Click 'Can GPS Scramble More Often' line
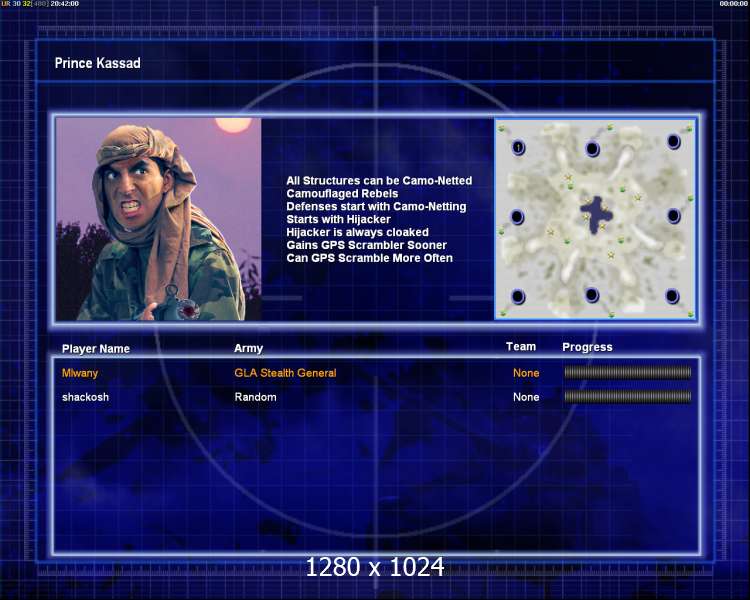This screenshot has height=600, width=750. pyautogui.click(x=369, y=258)
